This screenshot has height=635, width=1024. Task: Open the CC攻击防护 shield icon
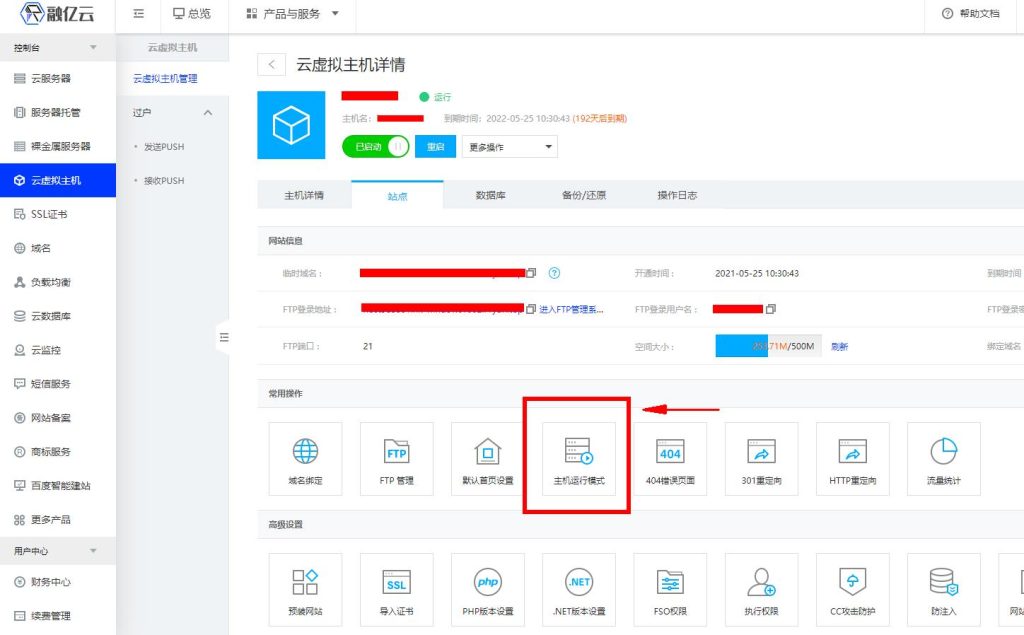click(852, 583)
